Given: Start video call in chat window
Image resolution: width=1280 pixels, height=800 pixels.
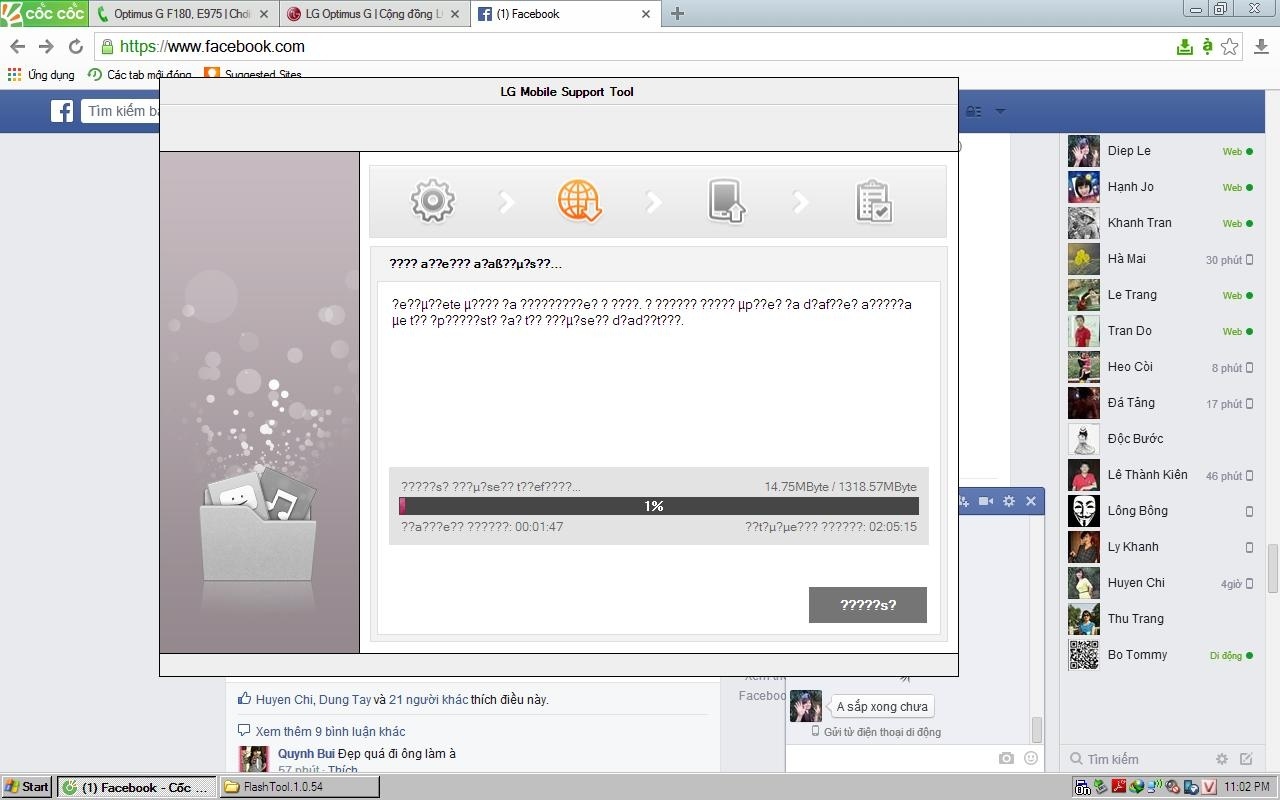Looking at the screenshot, I should (x=986, y=501).
